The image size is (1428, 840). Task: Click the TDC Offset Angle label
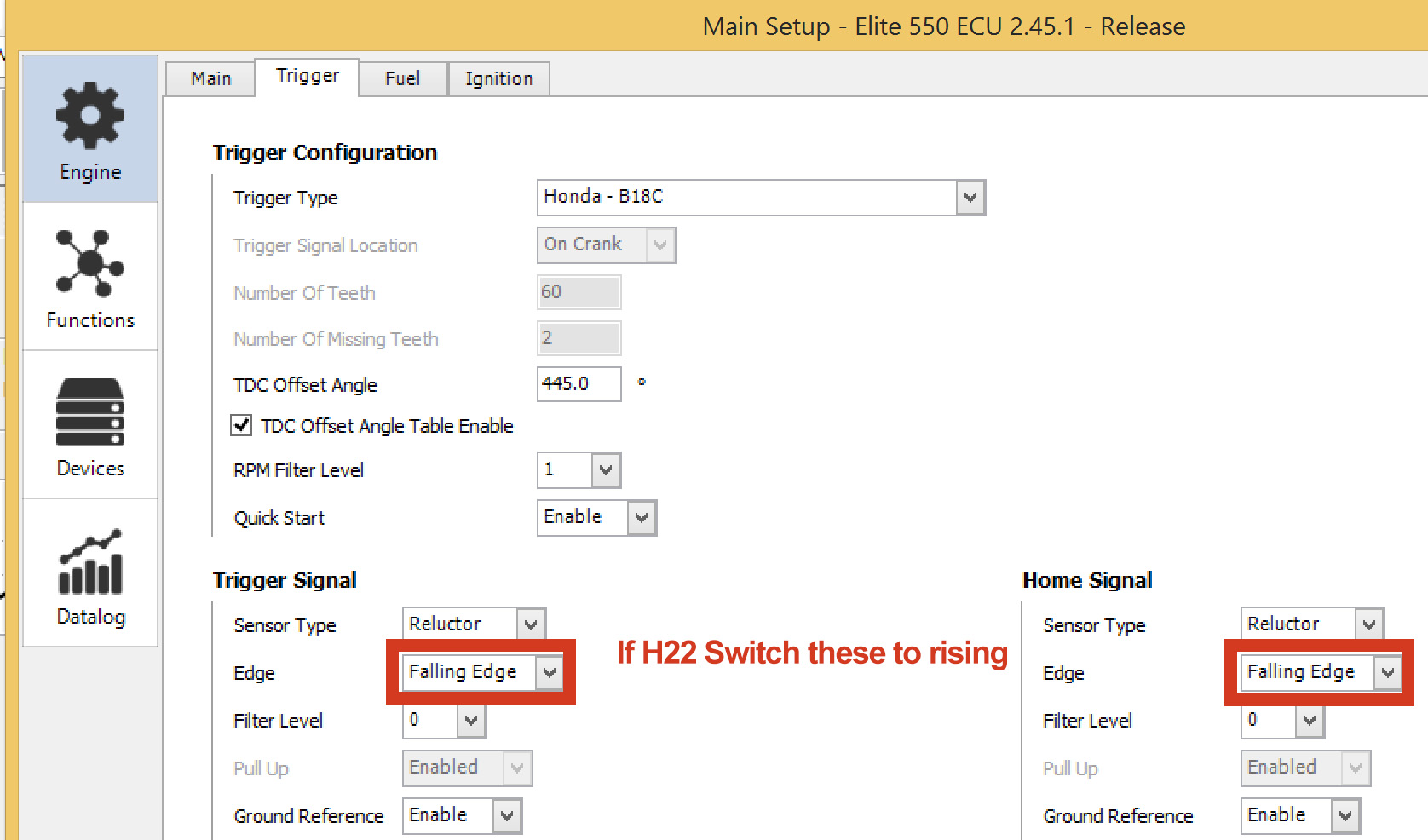305,385
